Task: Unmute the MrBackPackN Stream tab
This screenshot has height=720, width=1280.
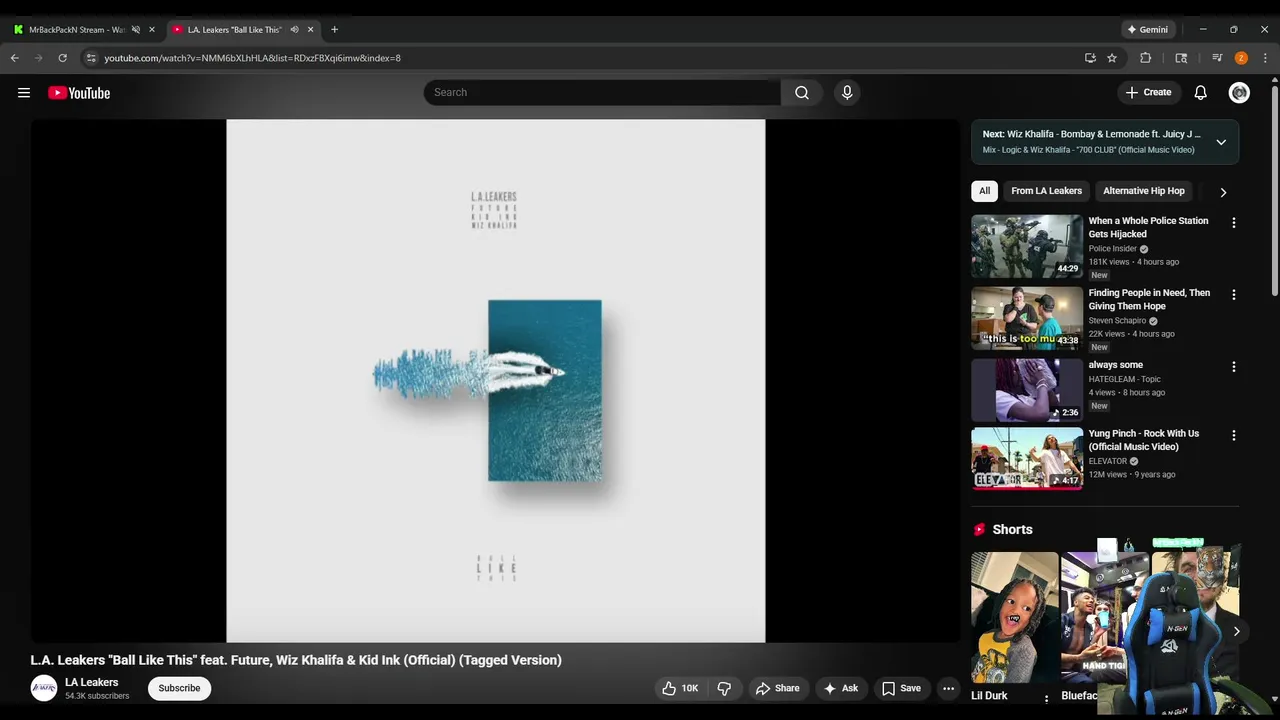Action: click(136, 30)
